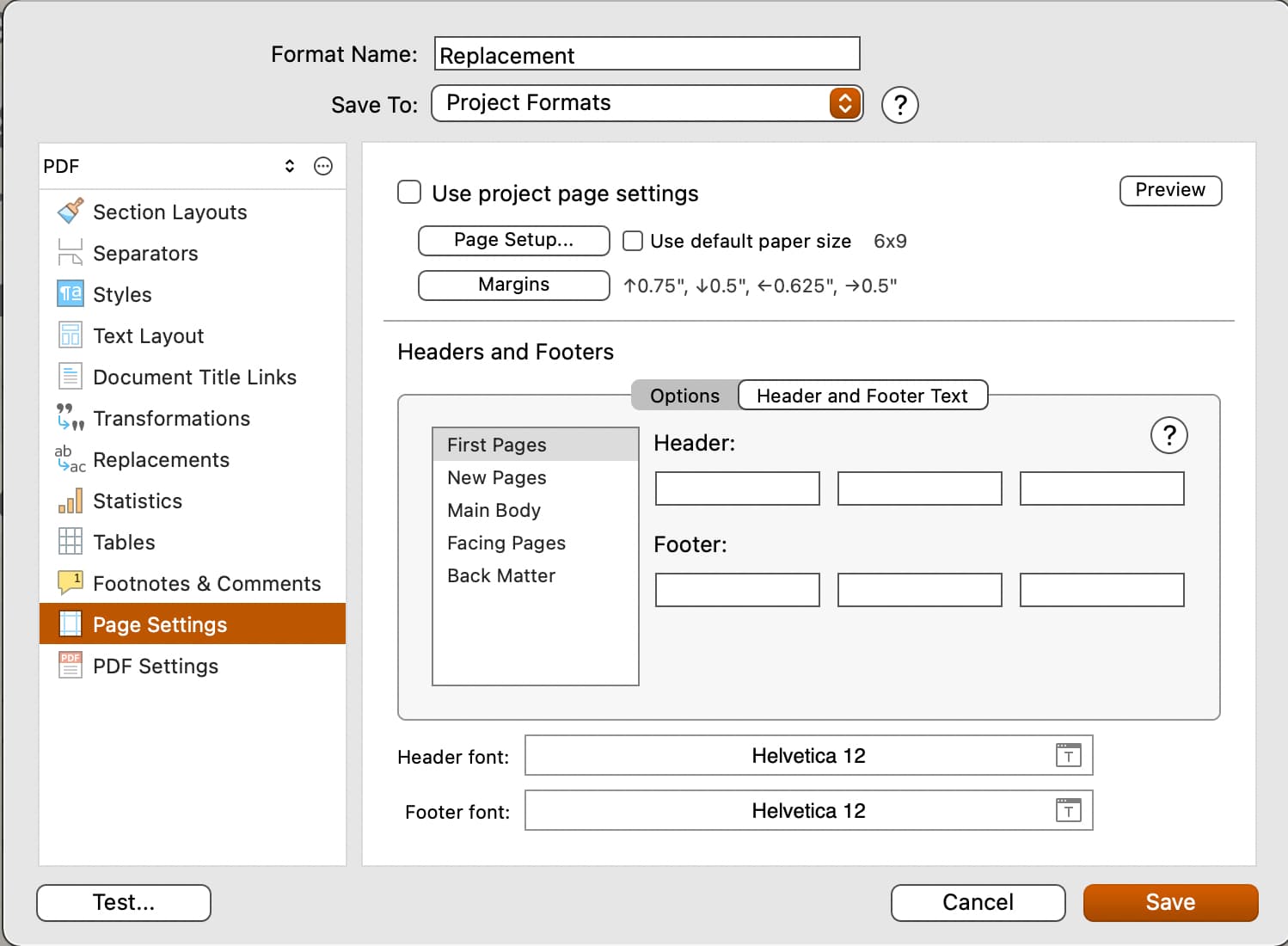Save the compile format
The height and width of the screenshot is (946, 1288).
pyautogui.click(x=1171, y=902)
